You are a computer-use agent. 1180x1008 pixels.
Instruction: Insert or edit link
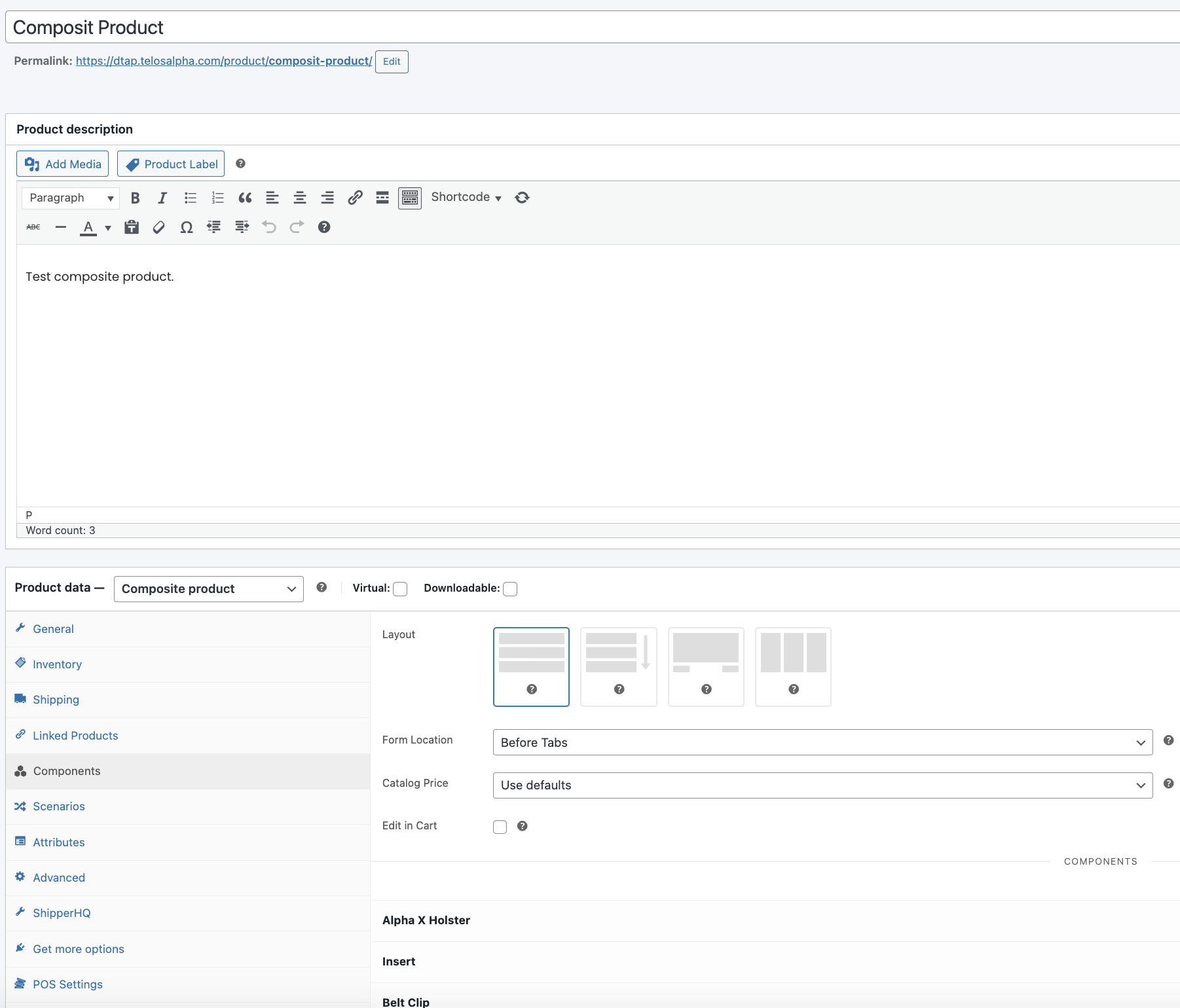tap(355, 198)
